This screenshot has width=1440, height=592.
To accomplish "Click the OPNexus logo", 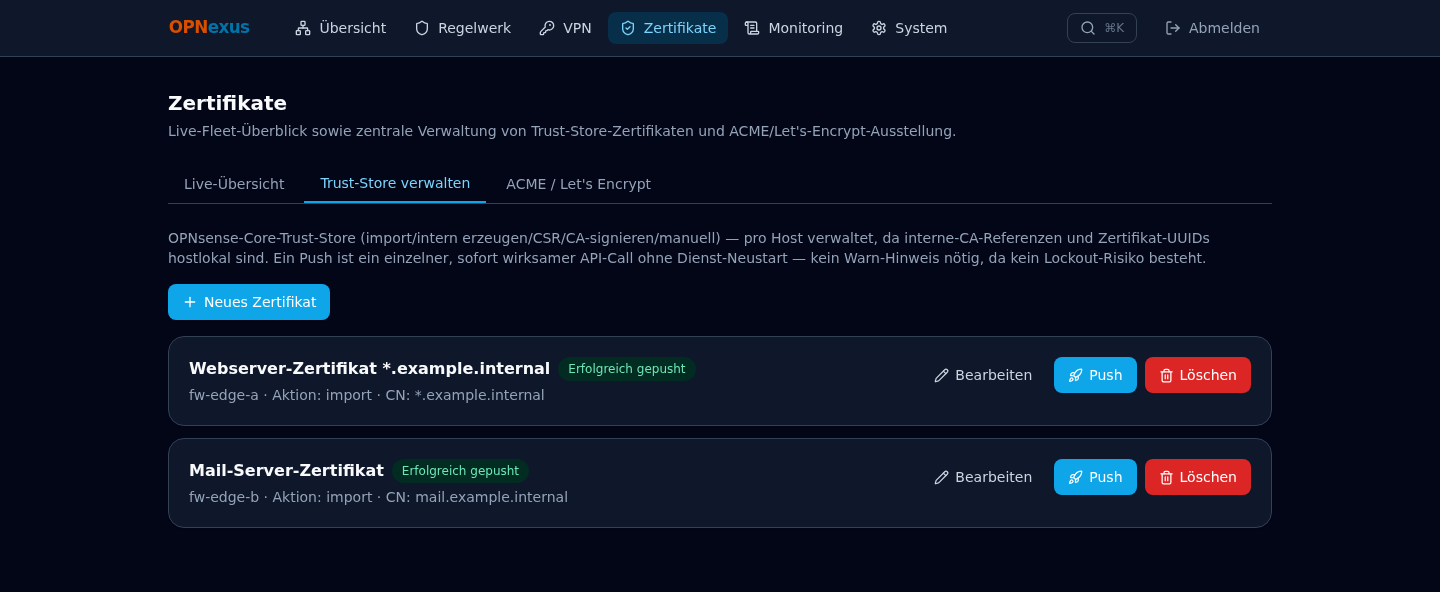I will pyautogui.click(x=209, y=28).
